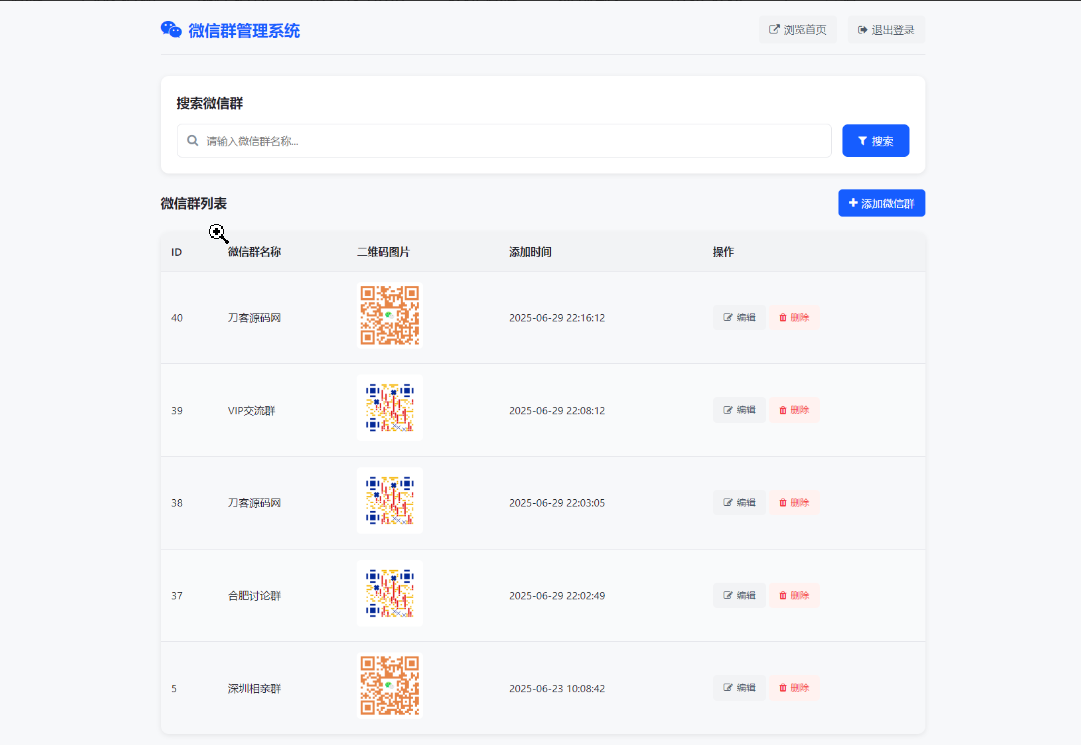This screenshot has width=1081, height=745.
Task: Delete the row with ID 38
Action: (794, 502)
